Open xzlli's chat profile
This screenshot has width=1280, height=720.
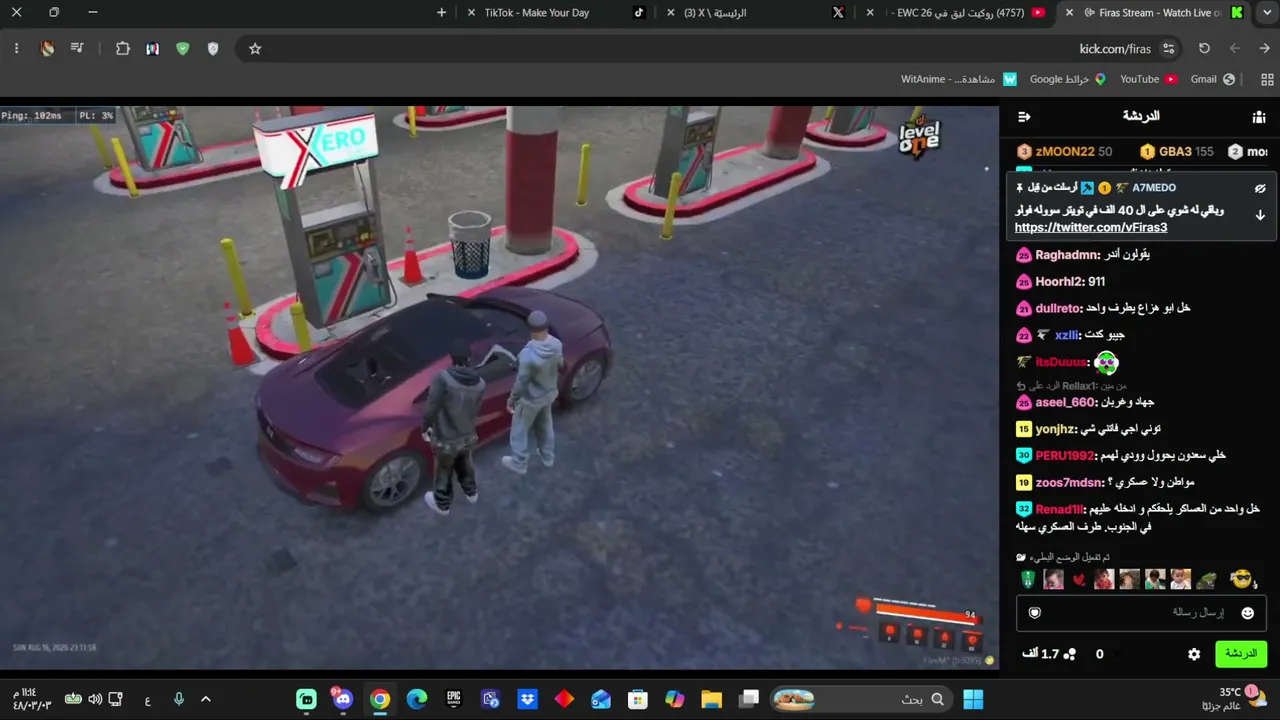(1067, 335)
